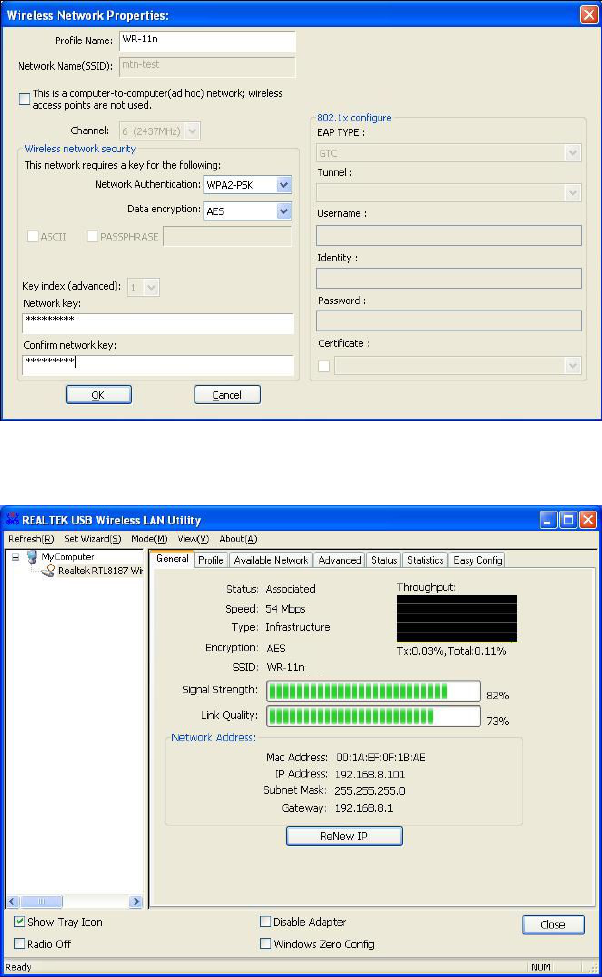Click the Confirm network key field
Screen dimensions: 602x977
158,365
